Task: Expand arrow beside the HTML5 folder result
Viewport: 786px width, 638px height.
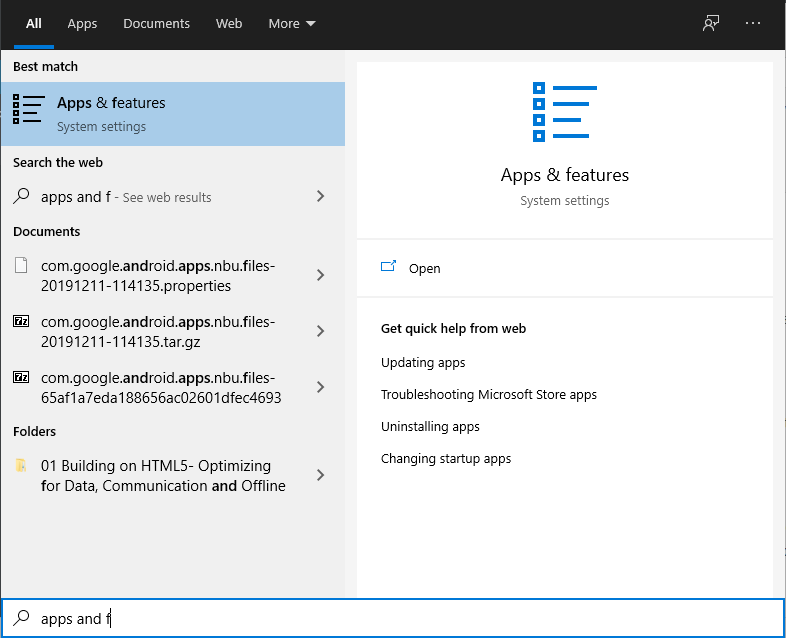Action: (x=320, y=475)
